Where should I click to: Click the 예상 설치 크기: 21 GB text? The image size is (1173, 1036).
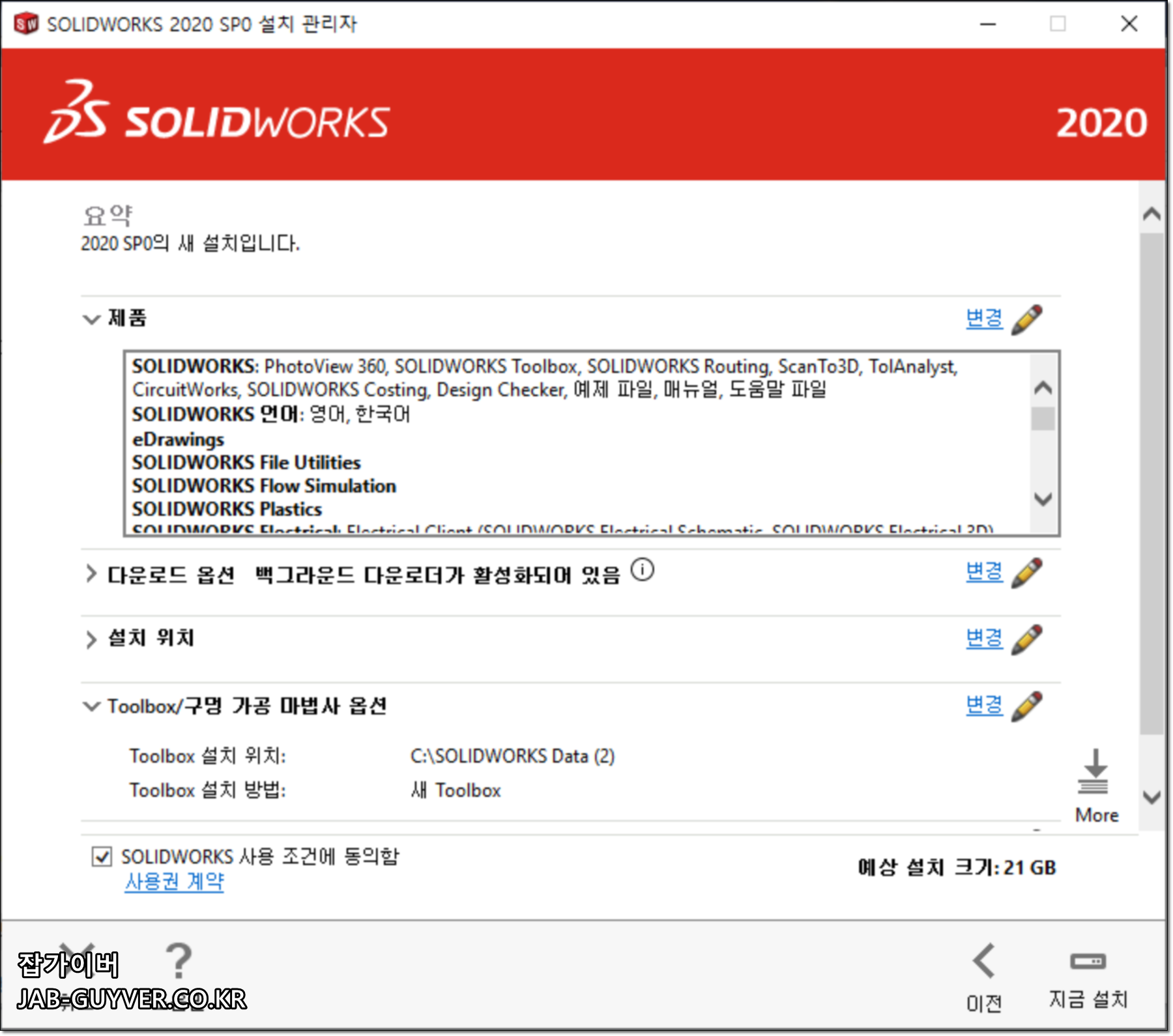click(x=956, y=868)
